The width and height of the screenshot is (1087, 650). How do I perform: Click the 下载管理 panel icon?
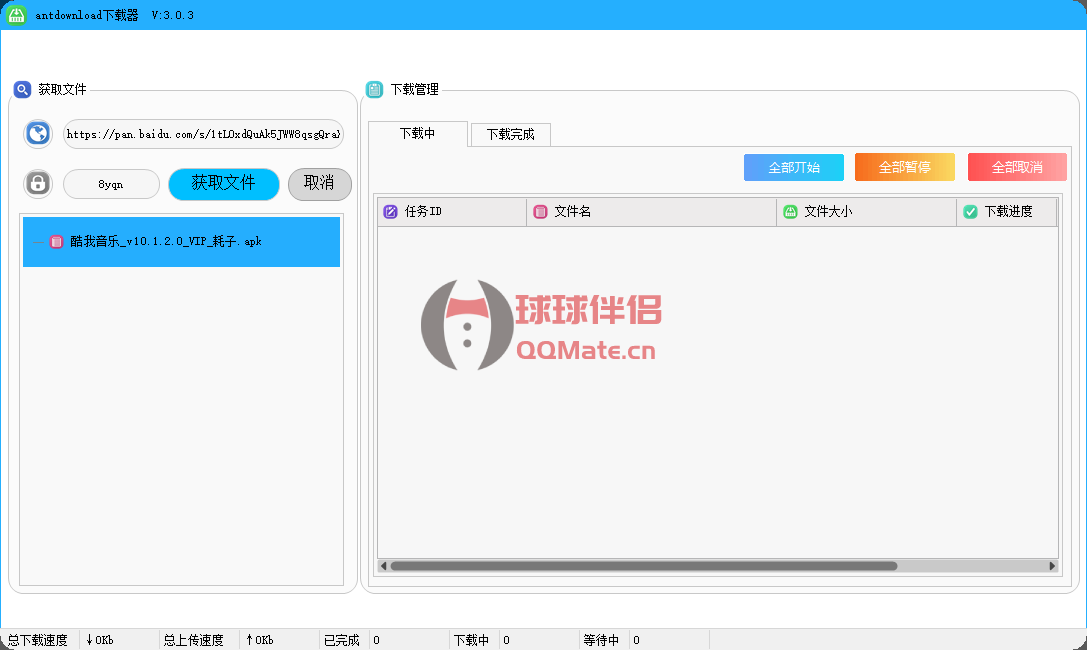(x=374, y=90)
